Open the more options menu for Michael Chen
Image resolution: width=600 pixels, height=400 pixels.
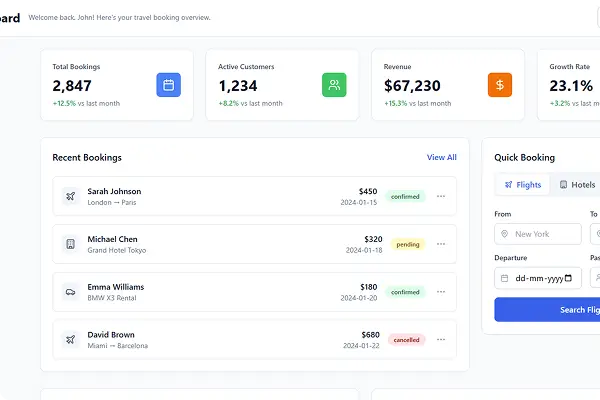point(441,244)
